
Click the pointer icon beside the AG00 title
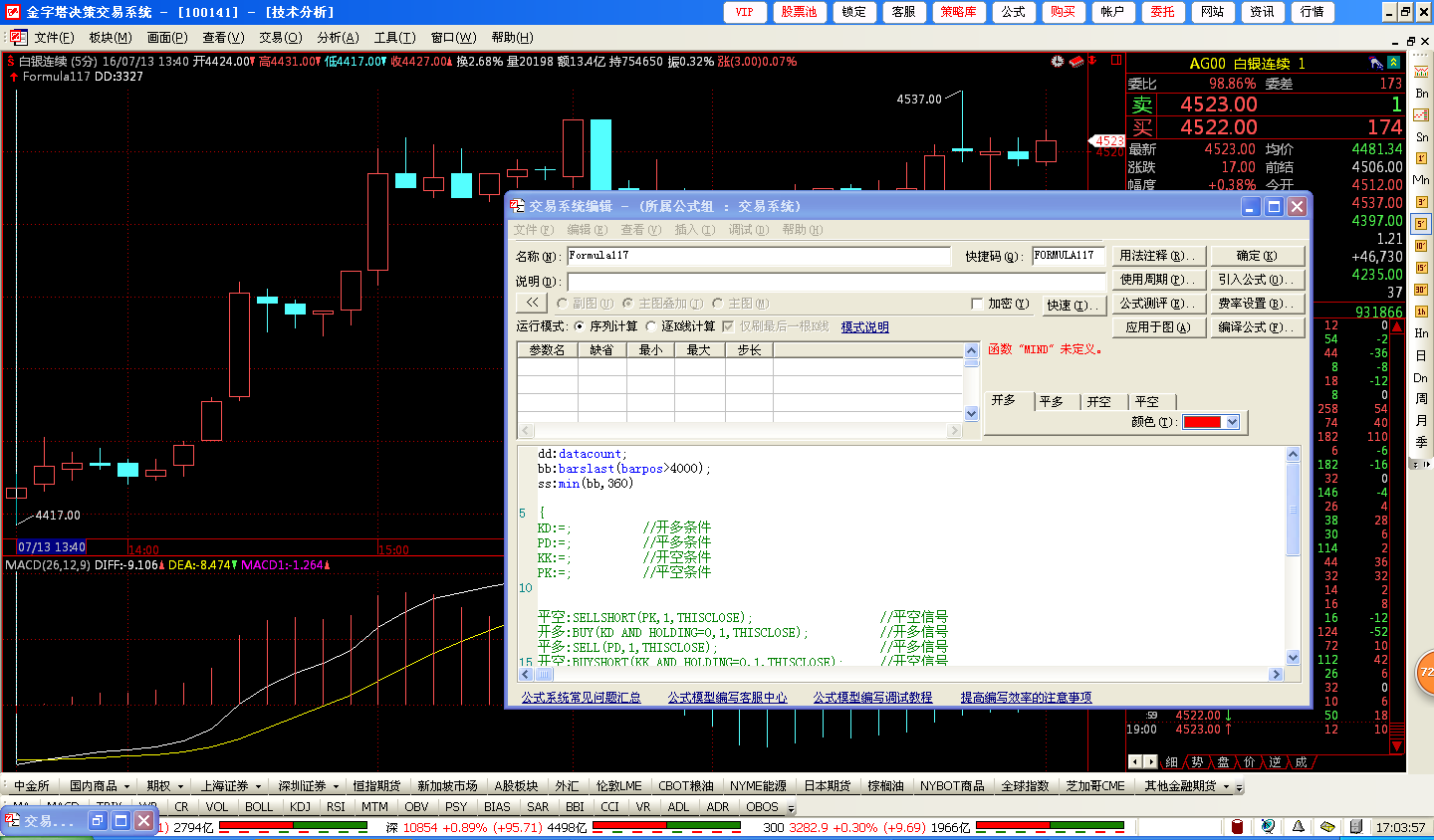[x=1376, y=63]
